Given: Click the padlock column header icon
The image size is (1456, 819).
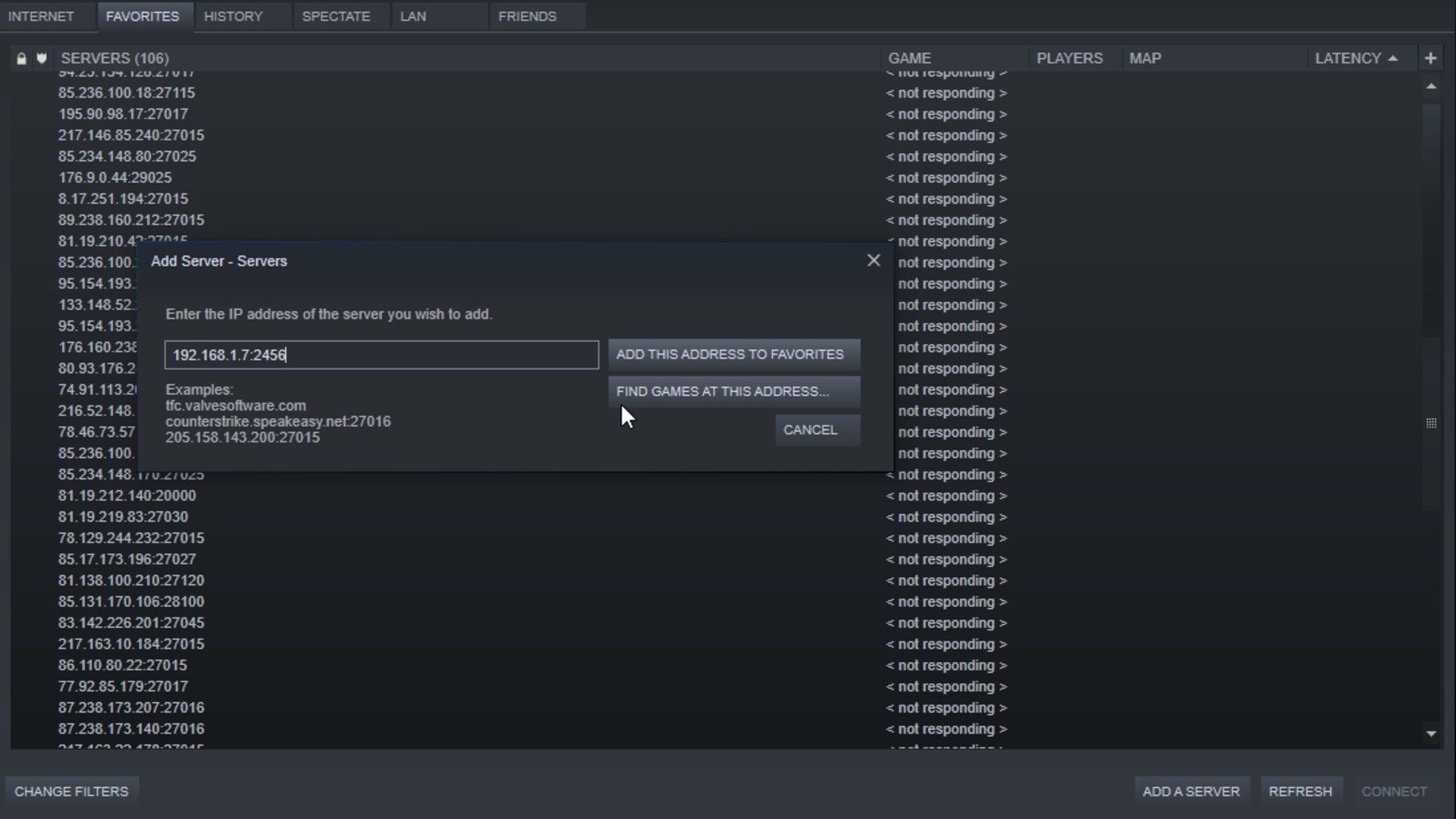Looking at the screenshot, I should coord(20,58).
